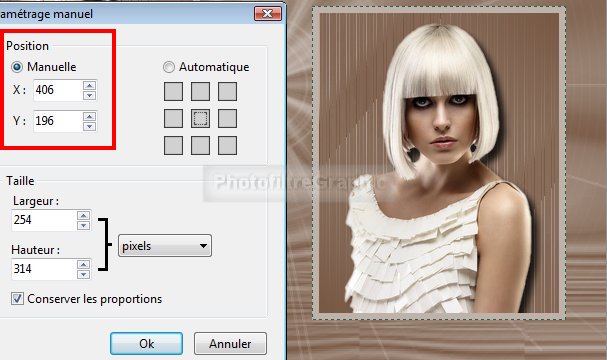Decrease Largeur with the down arrow

point(83,225)
